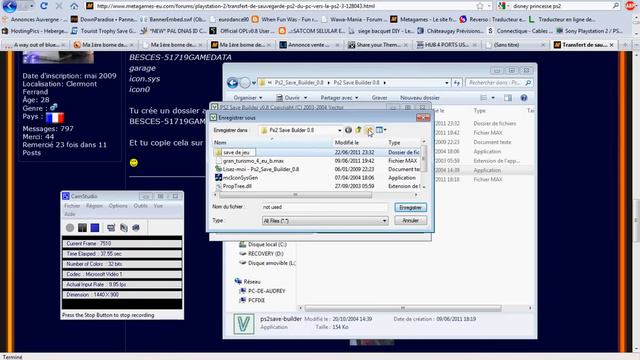Click 'Sony Playstation 2 / PS...' bookmark
This screenshot has width=640, height=360.
589,31
